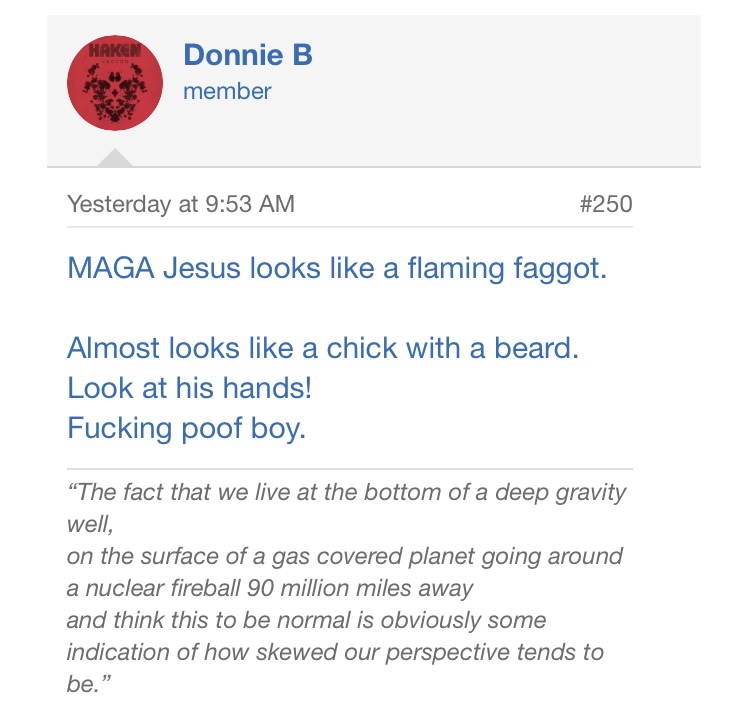Click the black inkblot figure in avatar
The height and width of the screenshot is (709, 749).
(115, 93)
